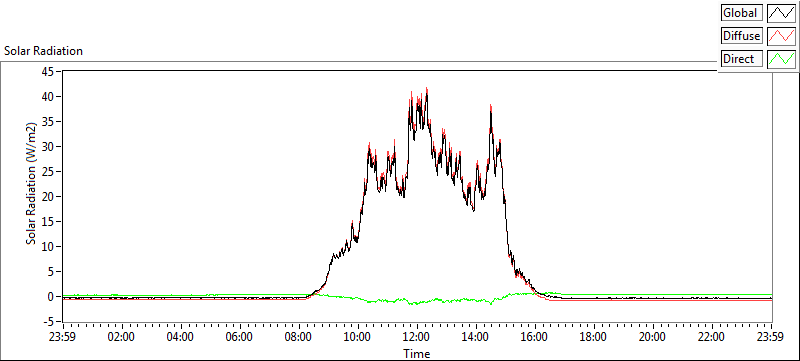Click the 25 y-axis tick value

47,171
